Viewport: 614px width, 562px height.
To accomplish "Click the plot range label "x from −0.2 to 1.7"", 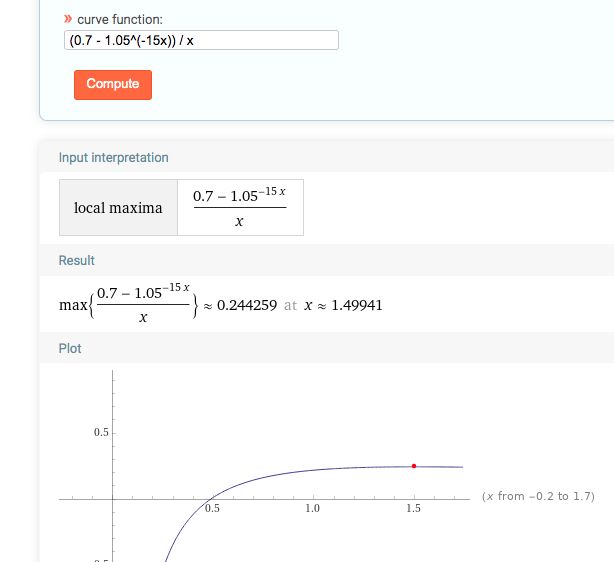I will coord(538,496).
